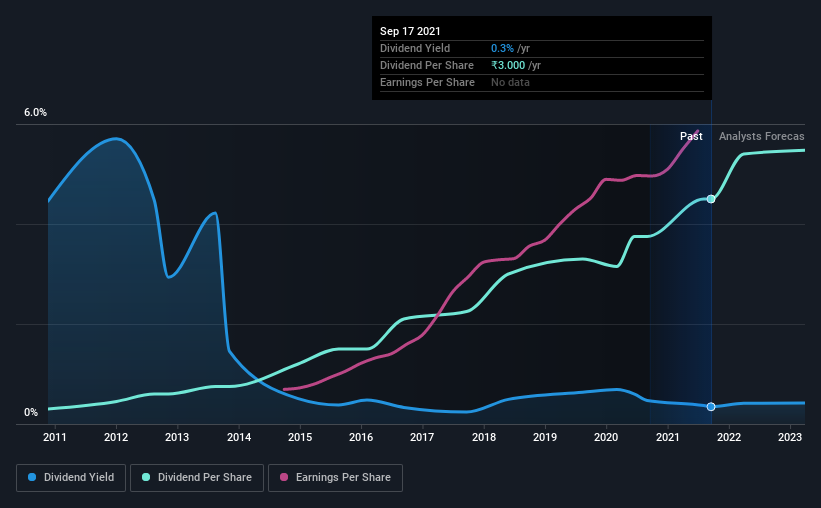Select the 2014 x-axis label
821x508 pixels.
pos(239,437)
